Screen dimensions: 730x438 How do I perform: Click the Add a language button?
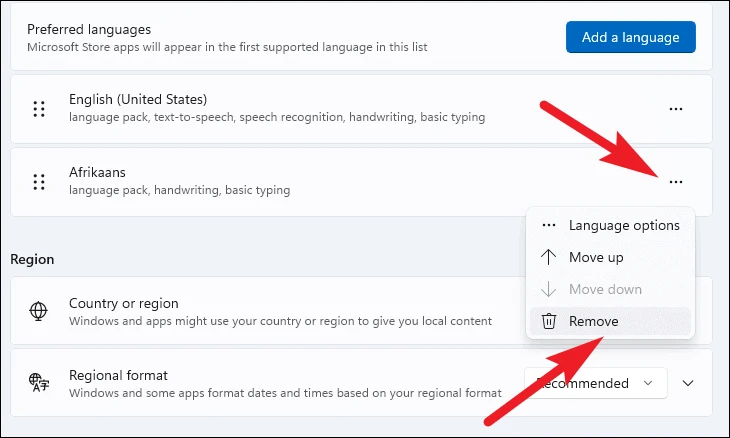[x=631, y=37]
